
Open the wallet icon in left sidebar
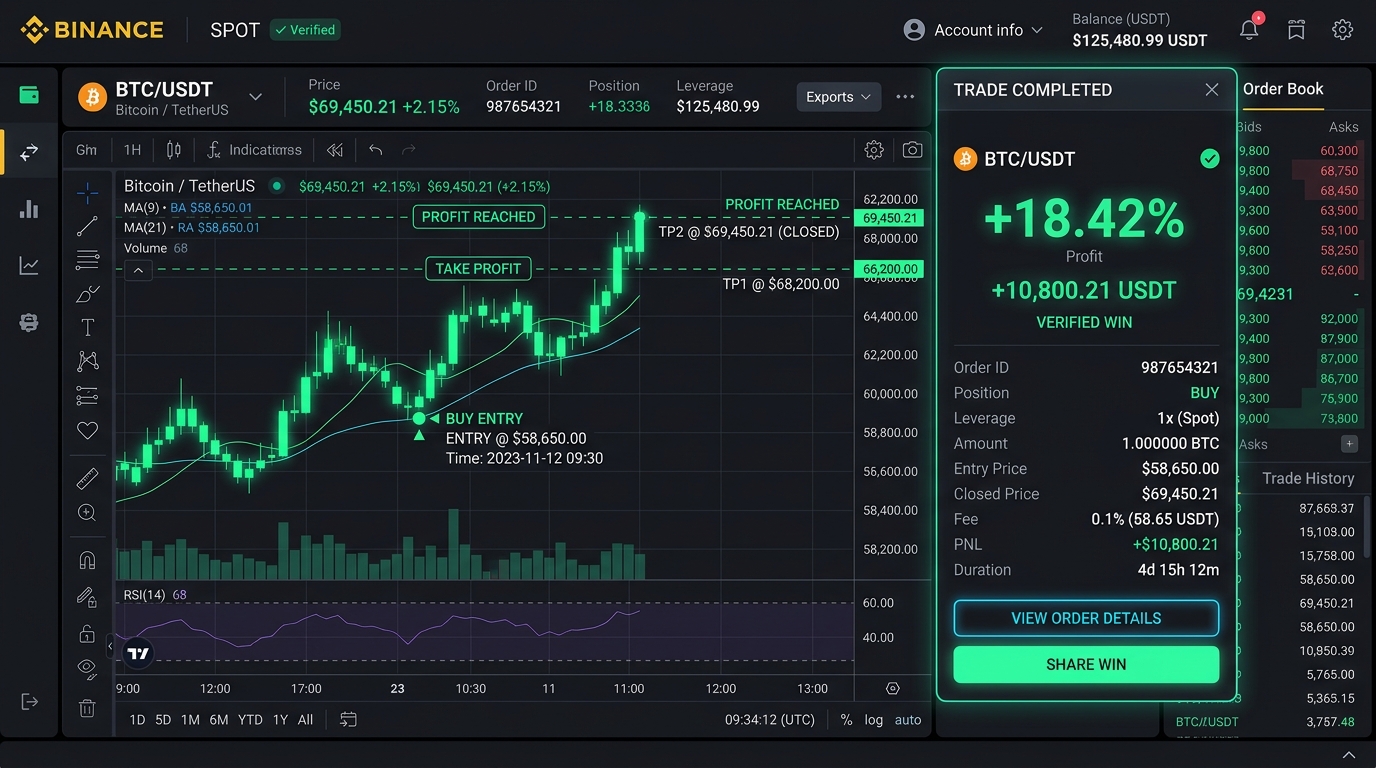(29, 95)
